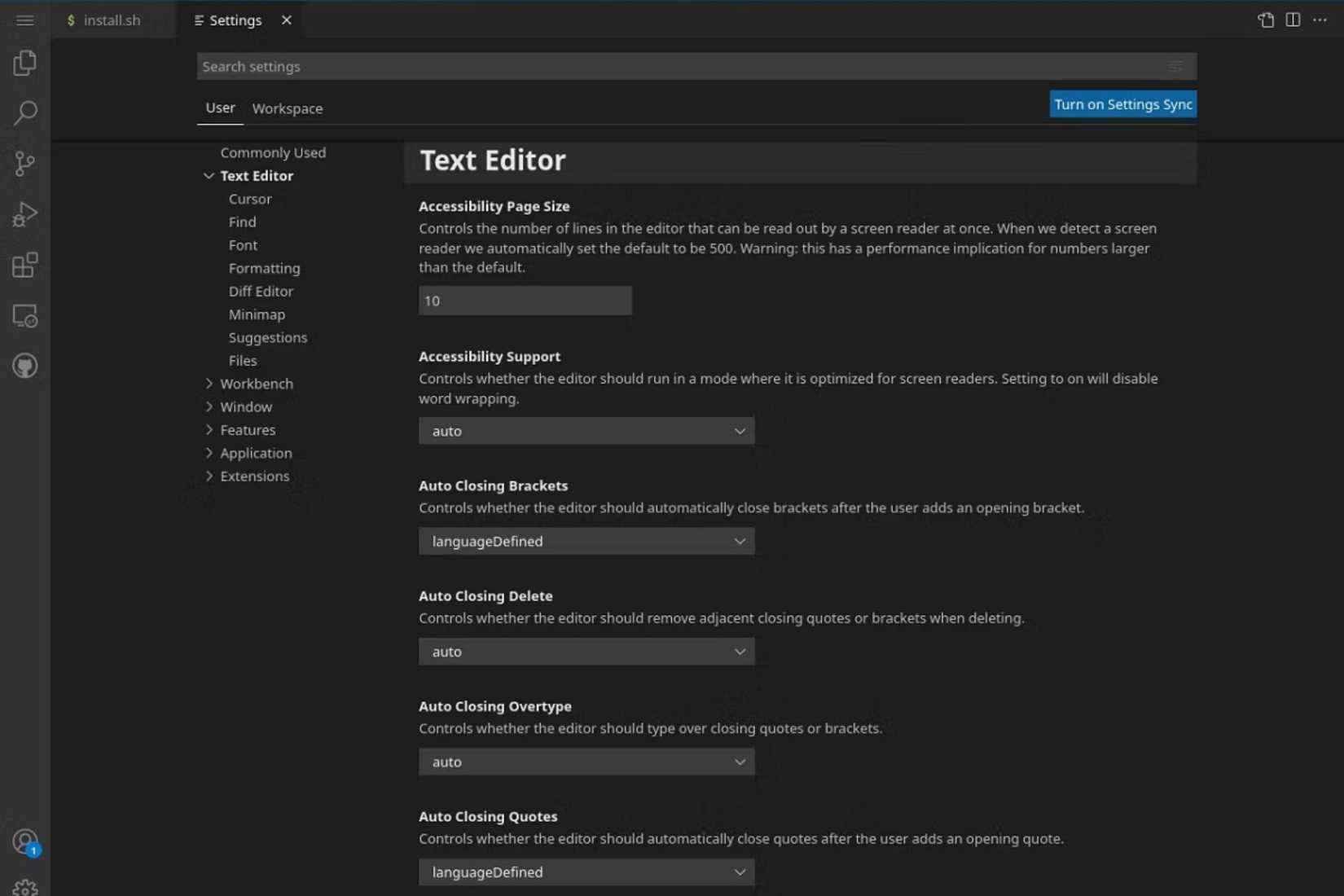
Task: Open the Source Control view
Action: (x=24, y=164)
